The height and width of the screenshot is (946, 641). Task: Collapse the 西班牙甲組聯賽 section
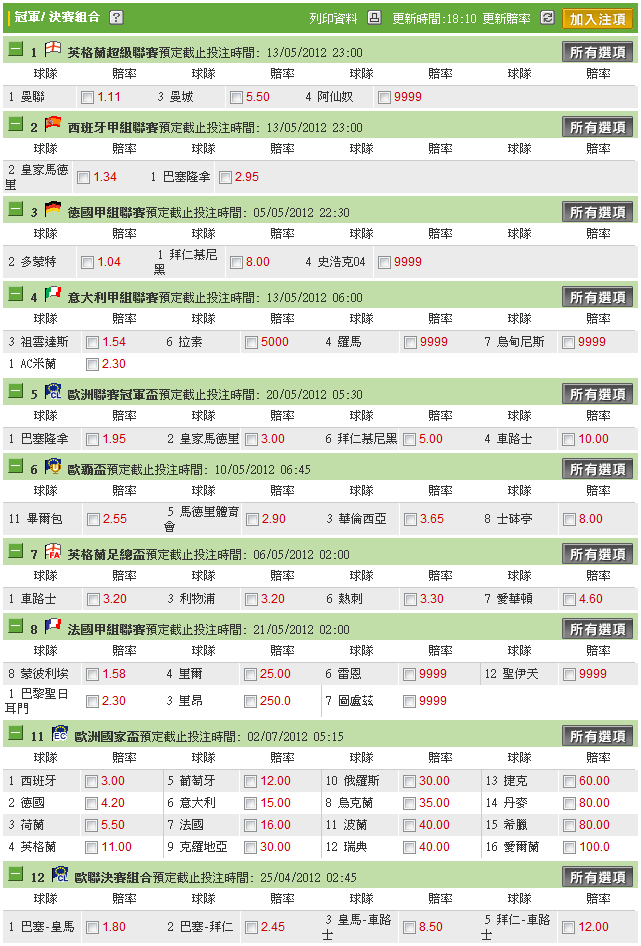(x=16, y=123)
